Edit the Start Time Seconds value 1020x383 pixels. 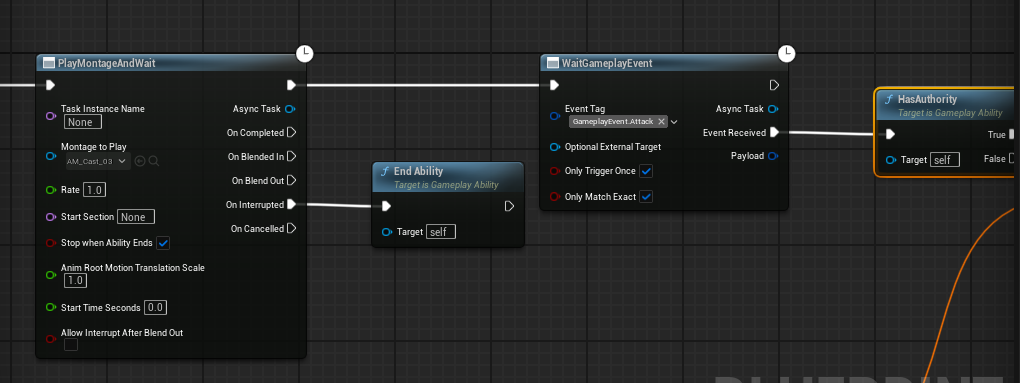155,307
